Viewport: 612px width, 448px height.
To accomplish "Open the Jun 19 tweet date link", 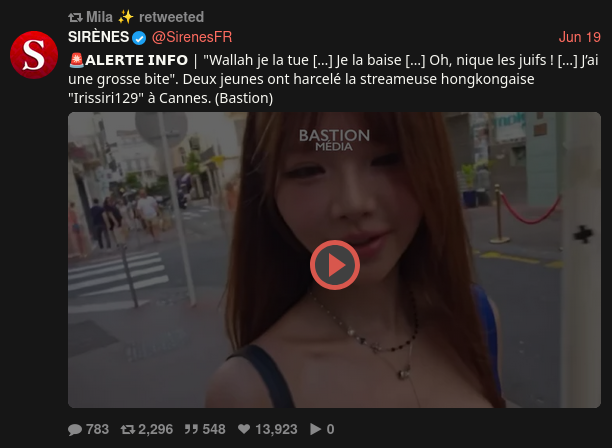I will pyautogui.click(x=580, y=37).
